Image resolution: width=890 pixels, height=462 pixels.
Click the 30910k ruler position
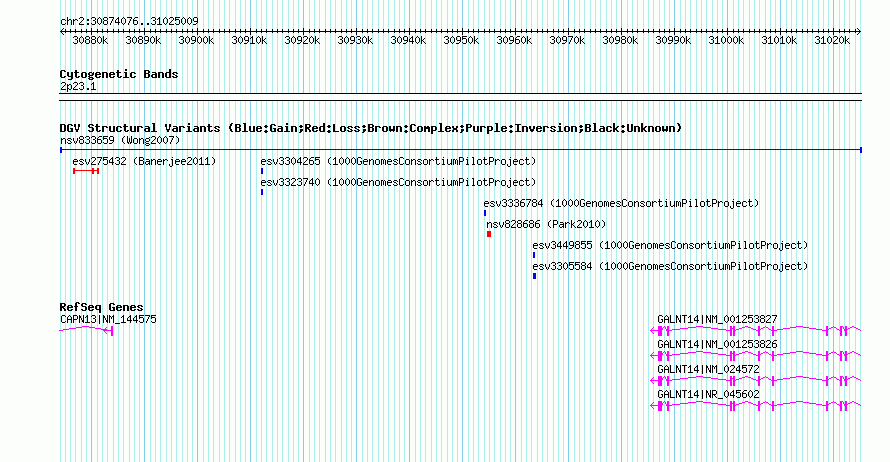coord(249,40)
